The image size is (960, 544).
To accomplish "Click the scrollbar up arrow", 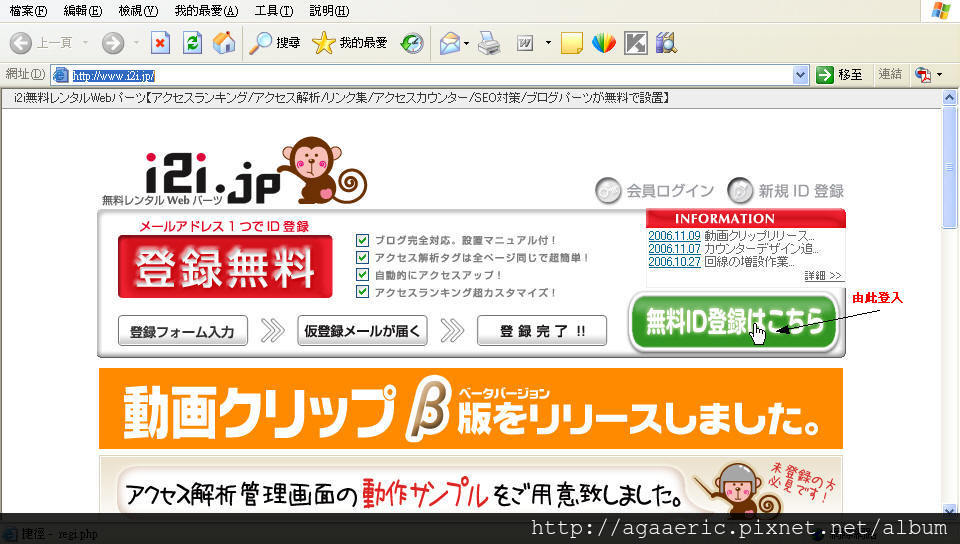I will [949, 97].
